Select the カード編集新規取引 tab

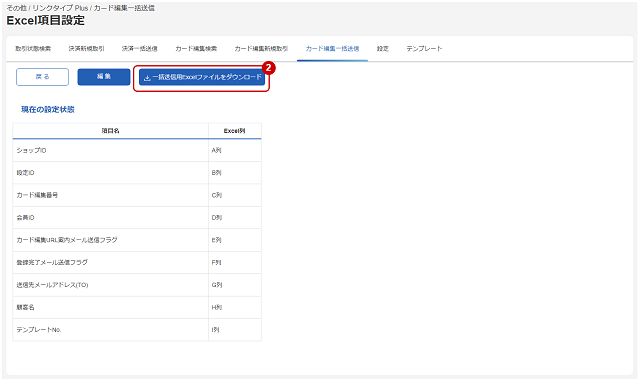click(261, 49)
